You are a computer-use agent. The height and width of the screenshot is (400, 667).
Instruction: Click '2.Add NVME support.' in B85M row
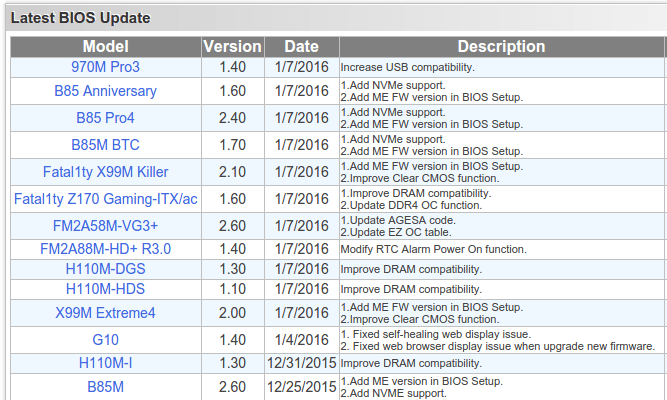click(x=393, y=393)
